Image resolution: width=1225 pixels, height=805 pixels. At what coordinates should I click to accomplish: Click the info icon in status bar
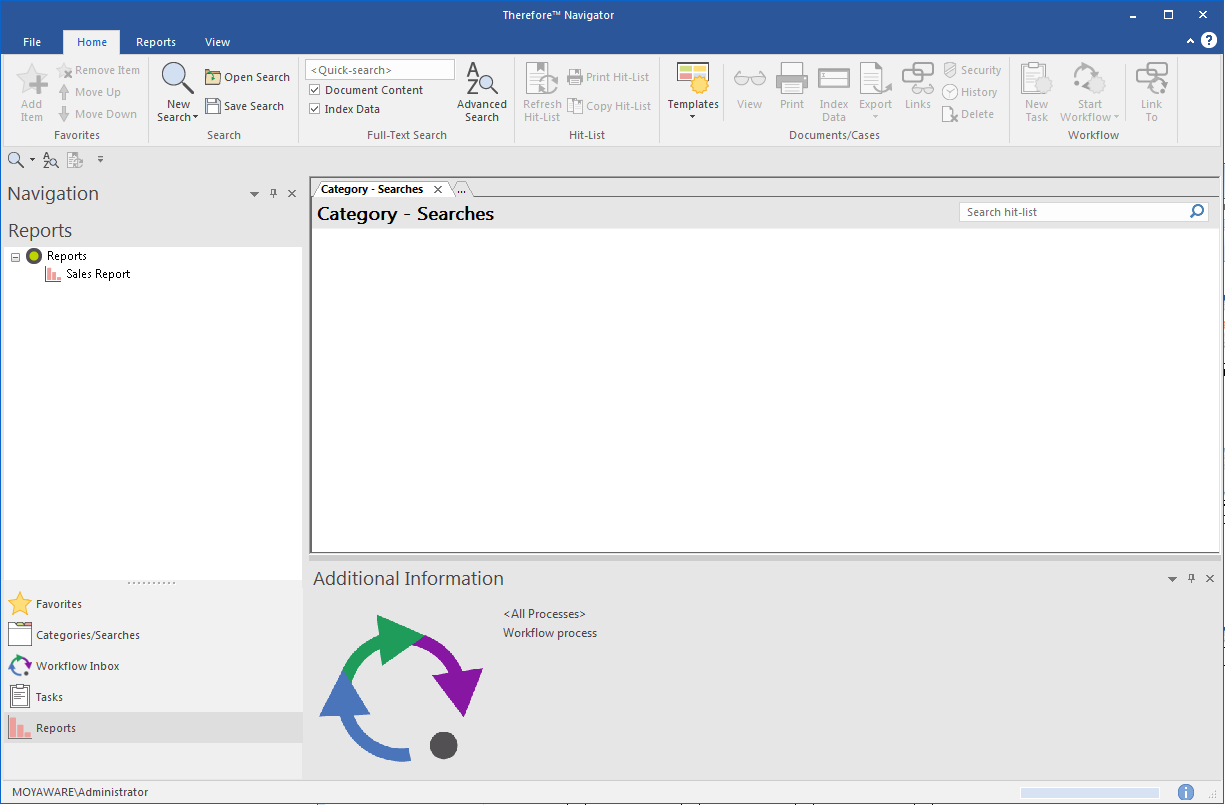point(1186,792)
